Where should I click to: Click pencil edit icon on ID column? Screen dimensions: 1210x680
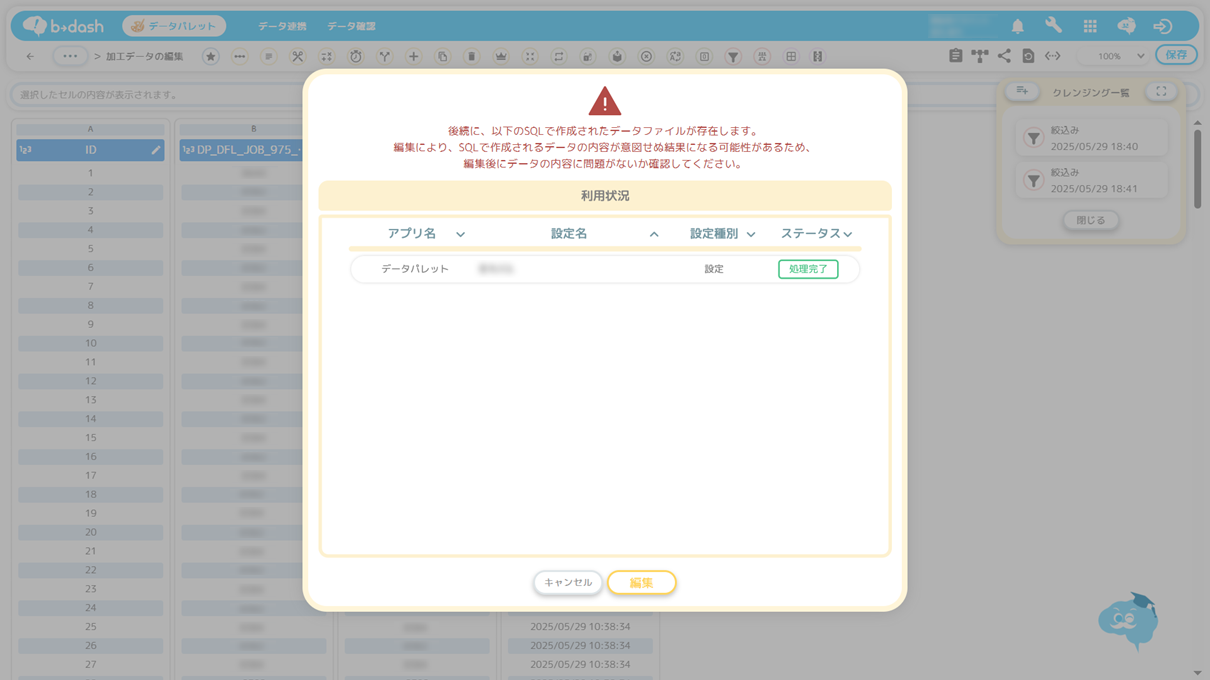coord(155,150)
